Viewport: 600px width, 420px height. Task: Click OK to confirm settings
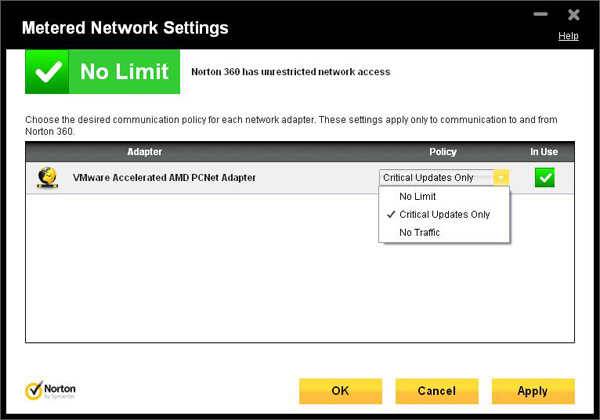[340, 391]
